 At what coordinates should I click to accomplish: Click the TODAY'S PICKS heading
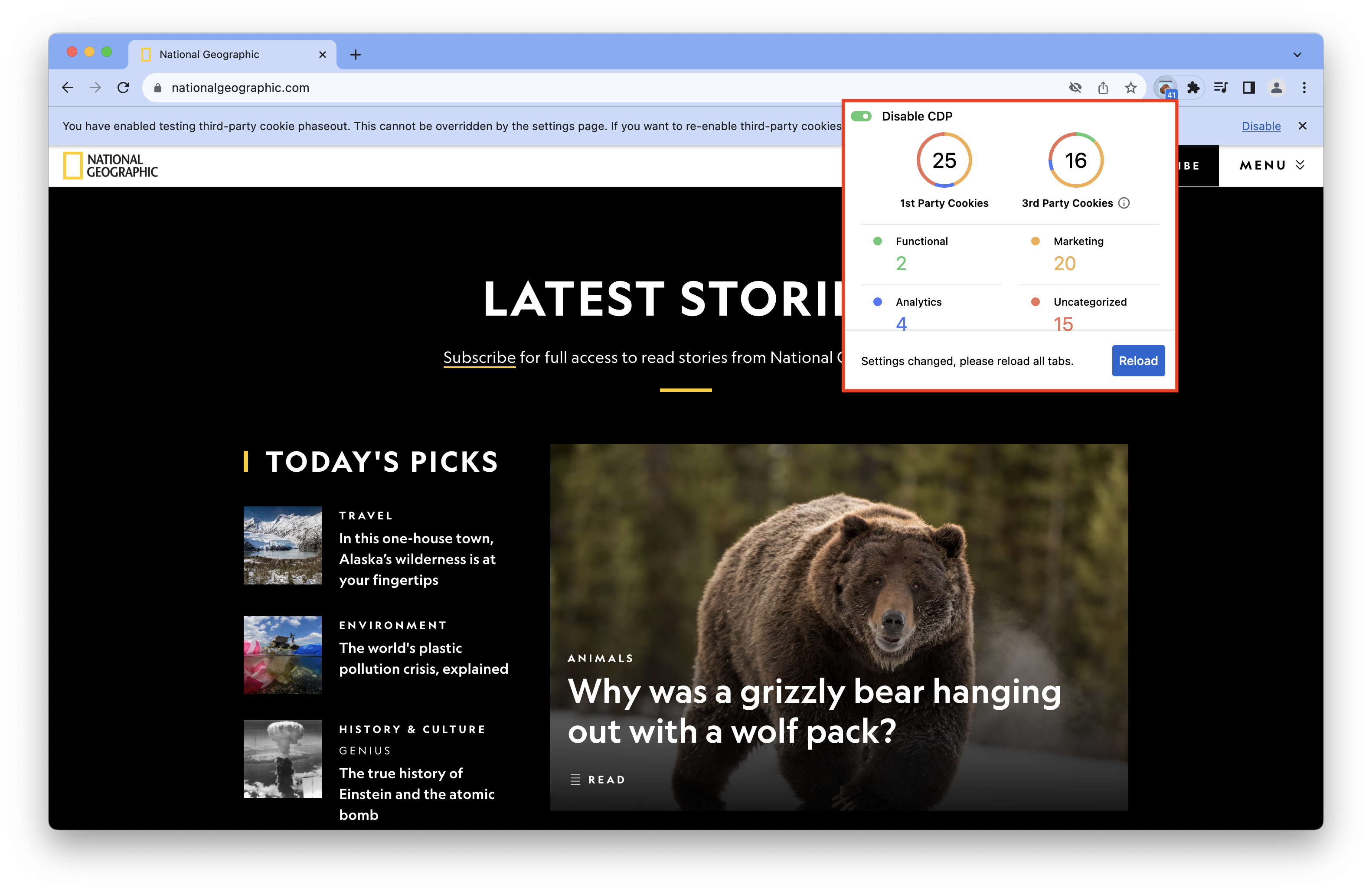pyautogui.click(x=382, y=462)
